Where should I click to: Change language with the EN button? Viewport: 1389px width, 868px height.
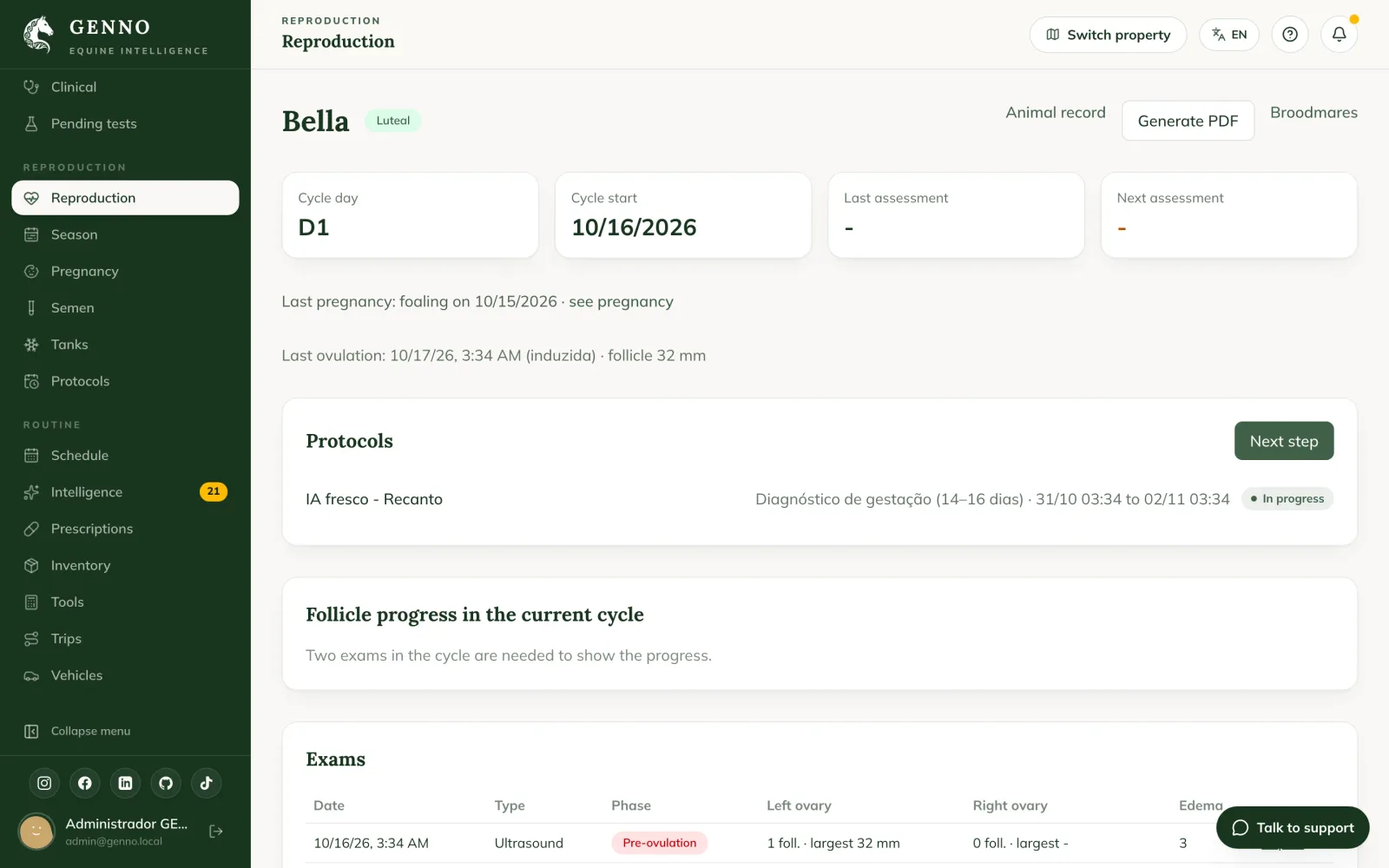coord(1229,35)
